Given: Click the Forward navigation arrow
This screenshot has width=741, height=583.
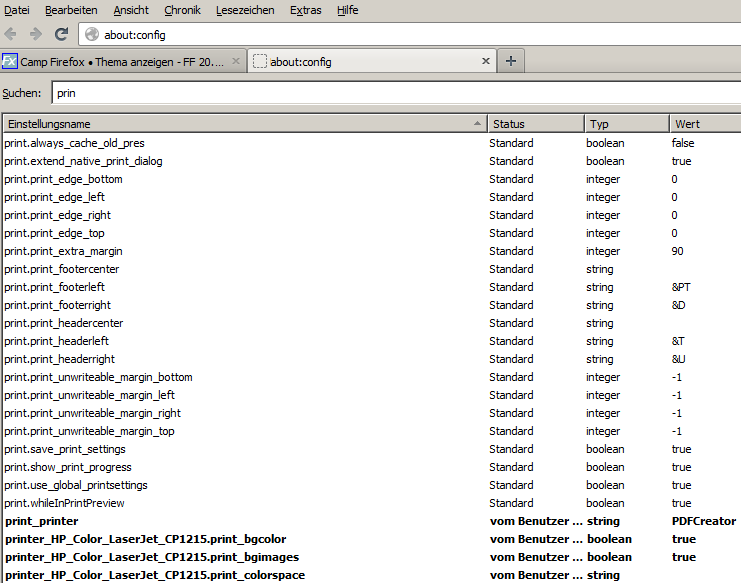Looking at the screenshot, I should pyautogui.click(x=35, y=34).
